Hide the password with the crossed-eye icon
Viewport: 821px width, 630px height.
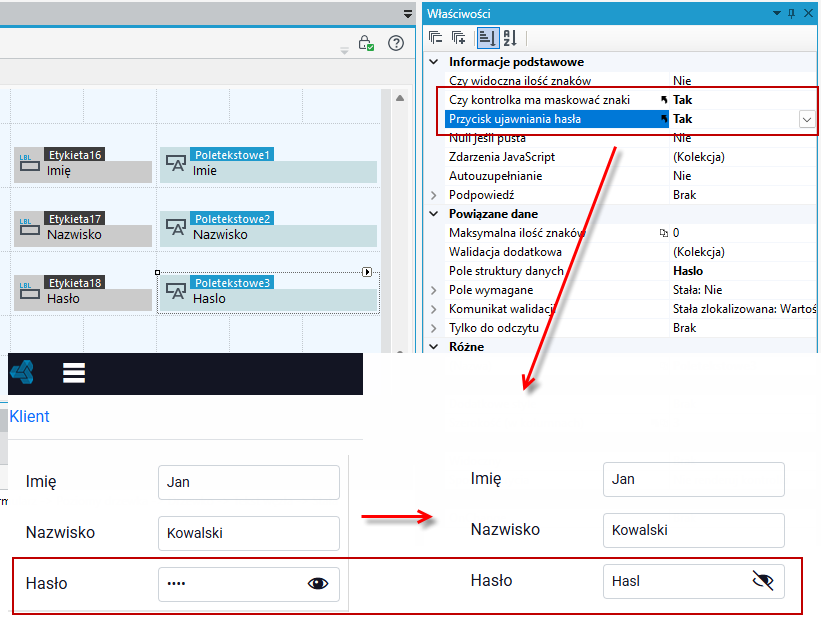(x=763, y=580)
